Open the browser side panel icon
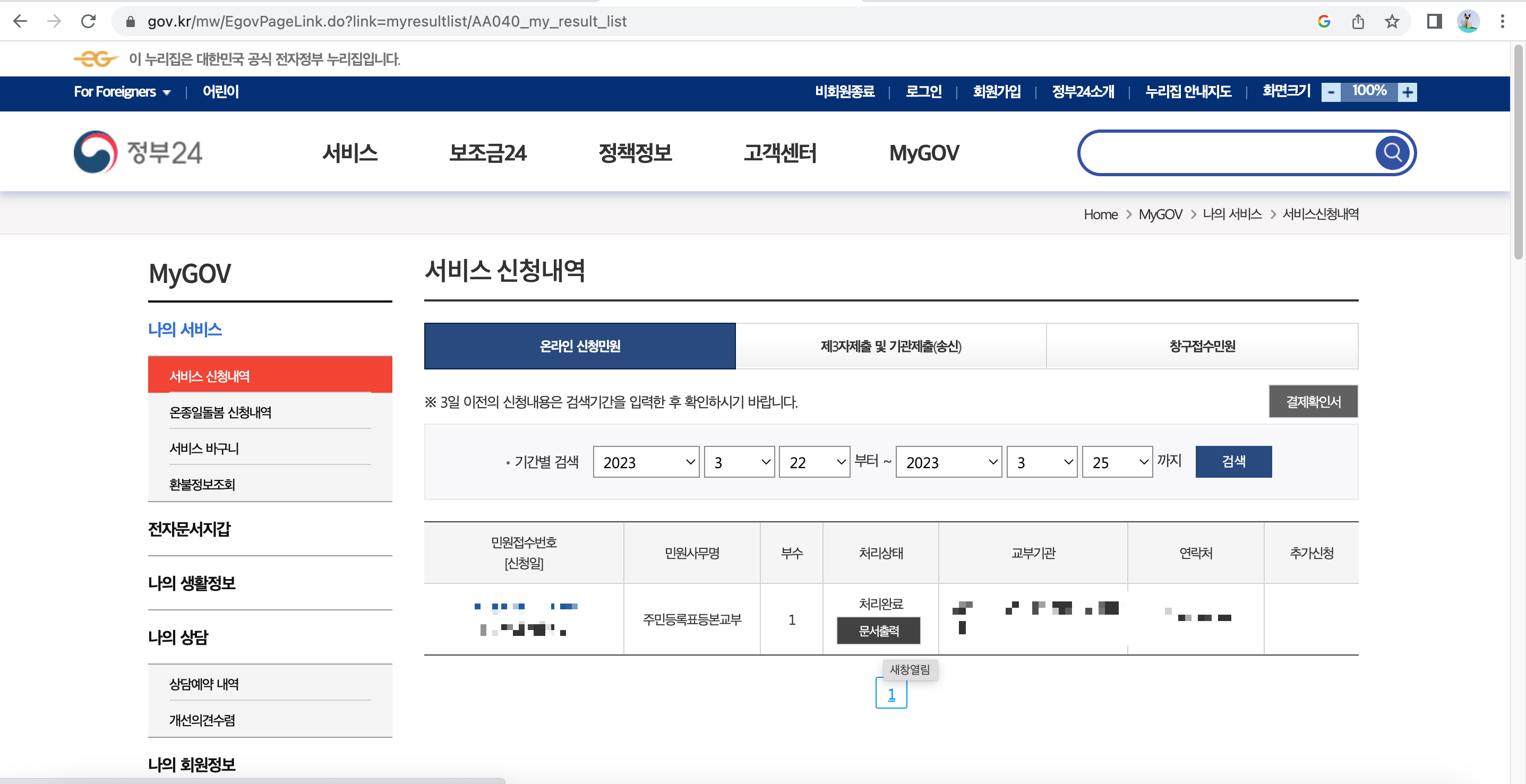The image size is (1526, 784). [1434, 21]
